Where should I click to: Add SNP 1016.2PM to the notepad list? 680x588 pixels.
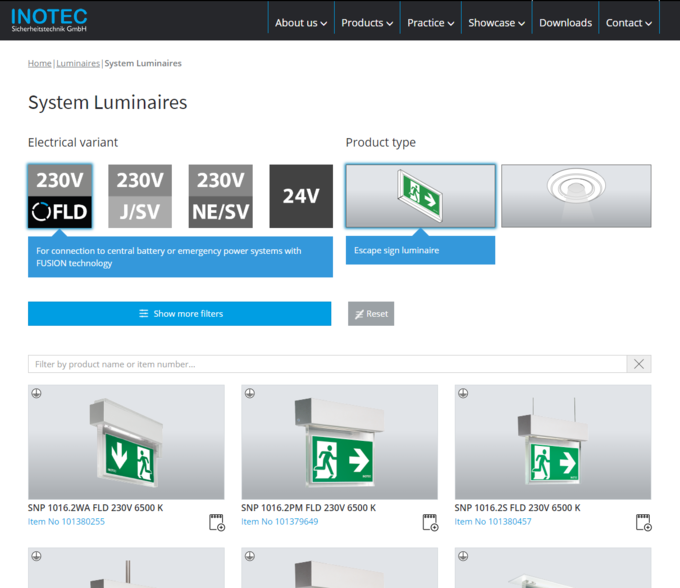430,523
